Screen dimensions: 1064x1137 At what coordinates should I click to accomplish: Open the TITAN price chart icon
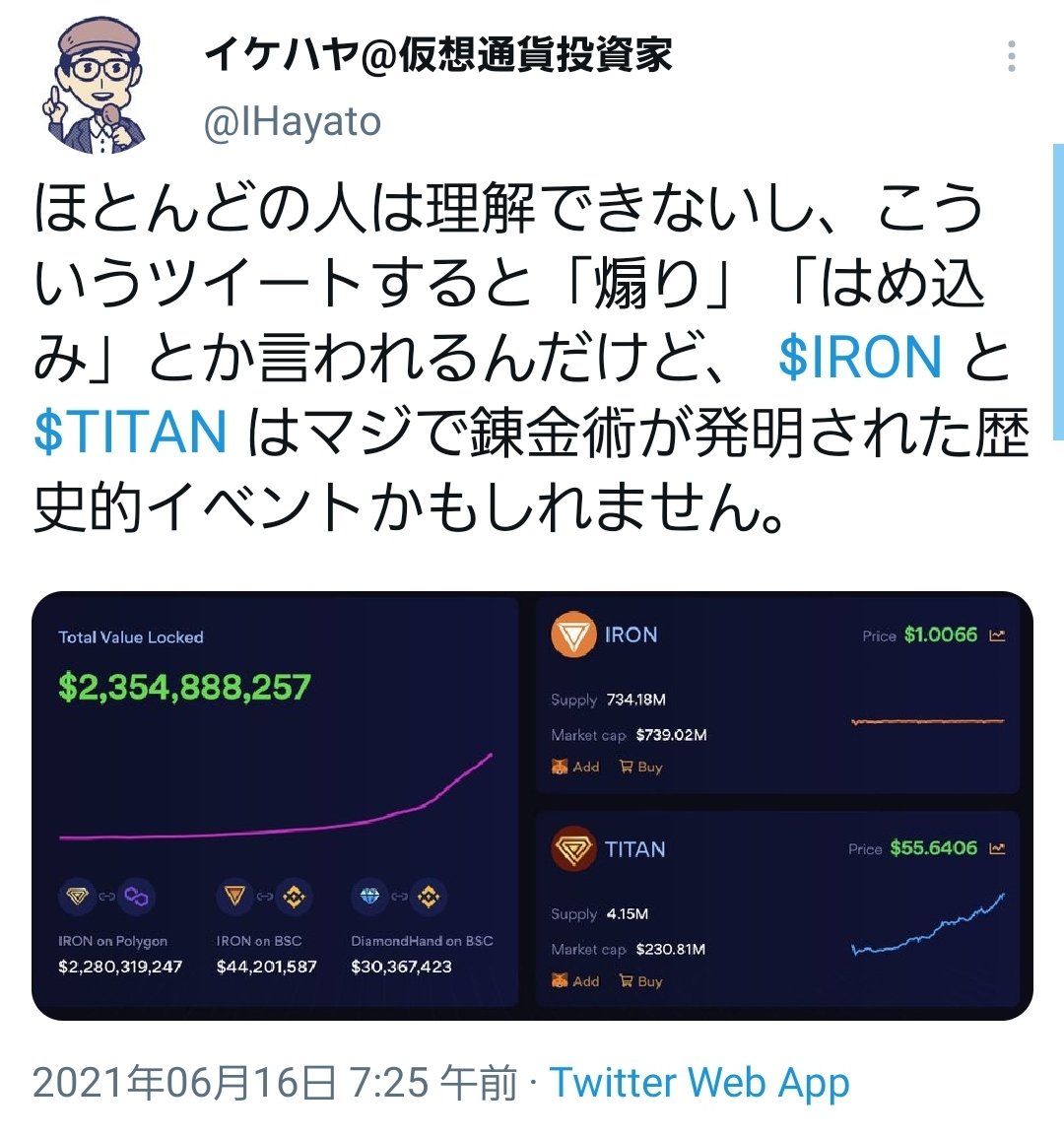997,848
